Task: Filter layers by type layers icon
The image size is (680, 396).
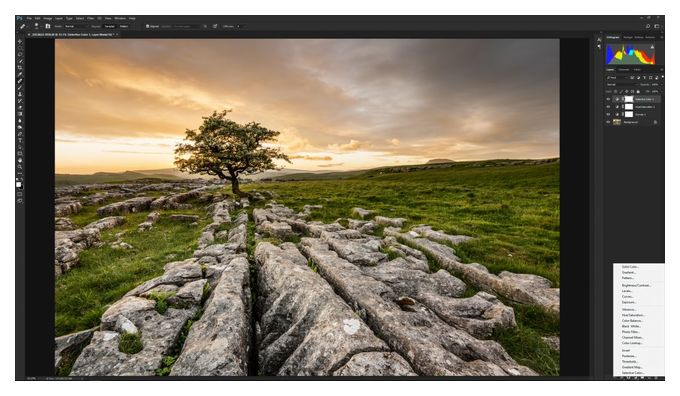Action: 644,78
